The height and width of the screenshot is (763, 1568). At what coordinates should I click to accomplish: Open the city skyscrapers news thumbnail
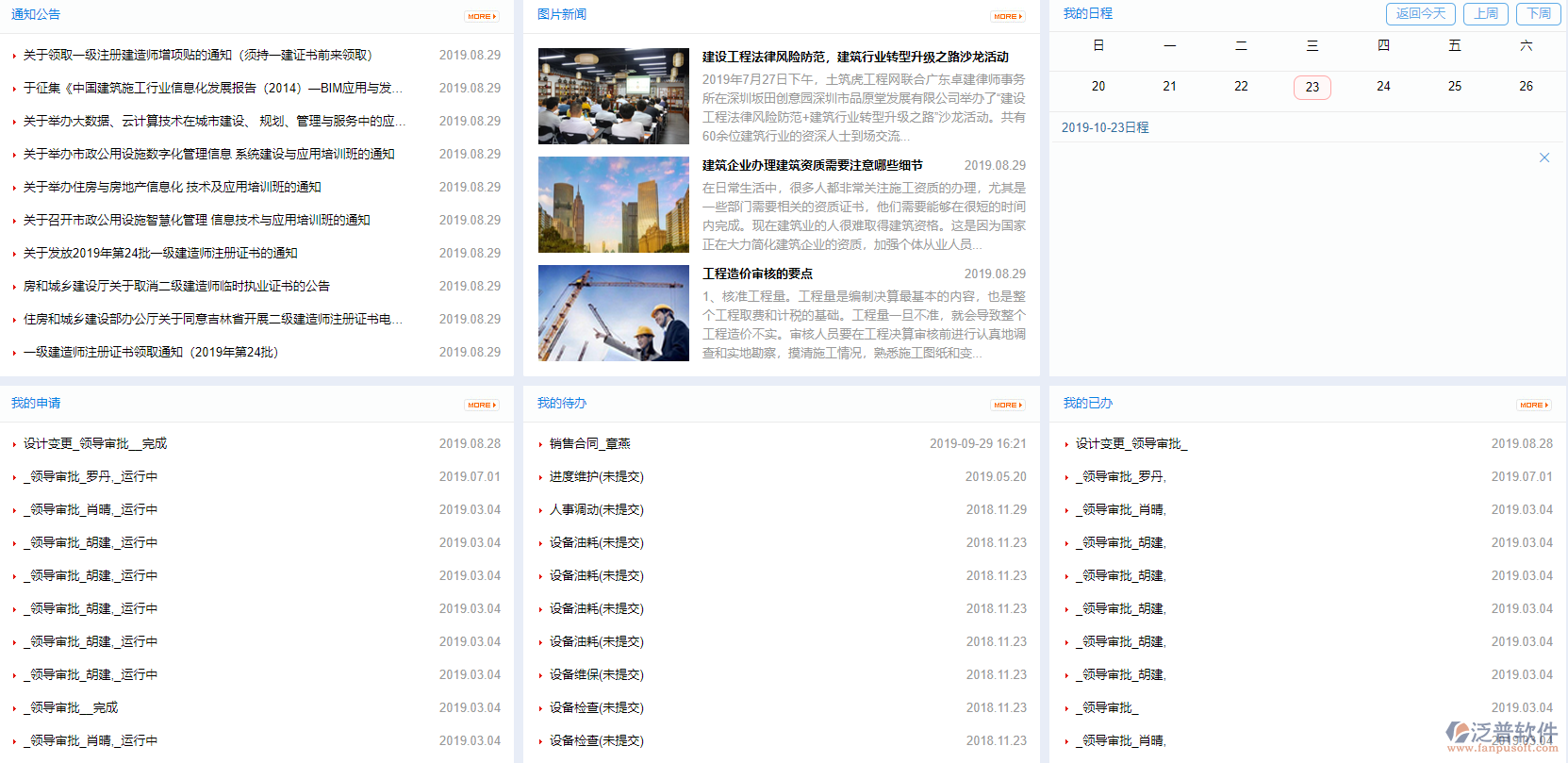point(613,205)
